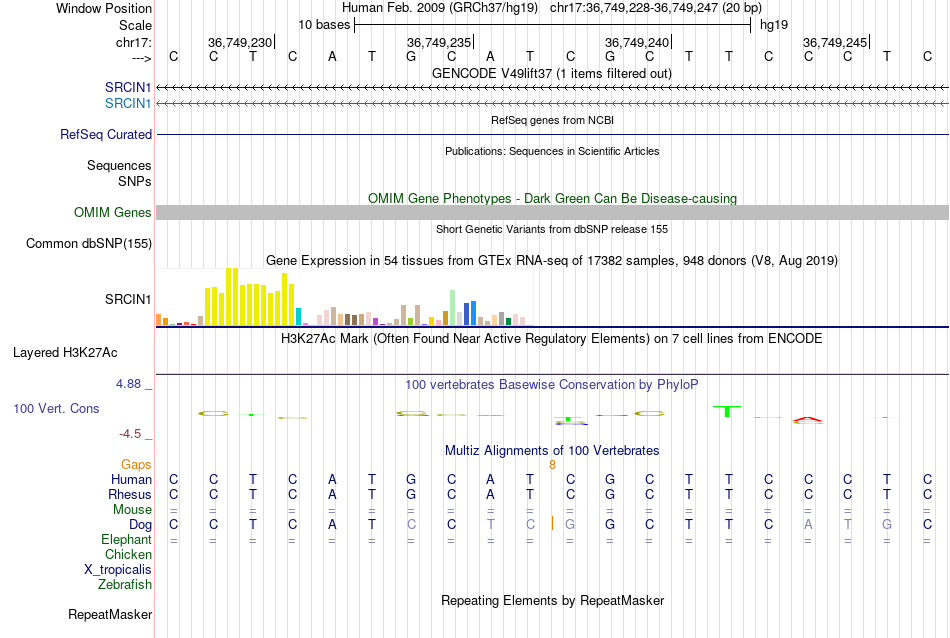This screenshot has height=638, width=950.
Task: Click the orange gap number 8
Action: tap(552, 465)
